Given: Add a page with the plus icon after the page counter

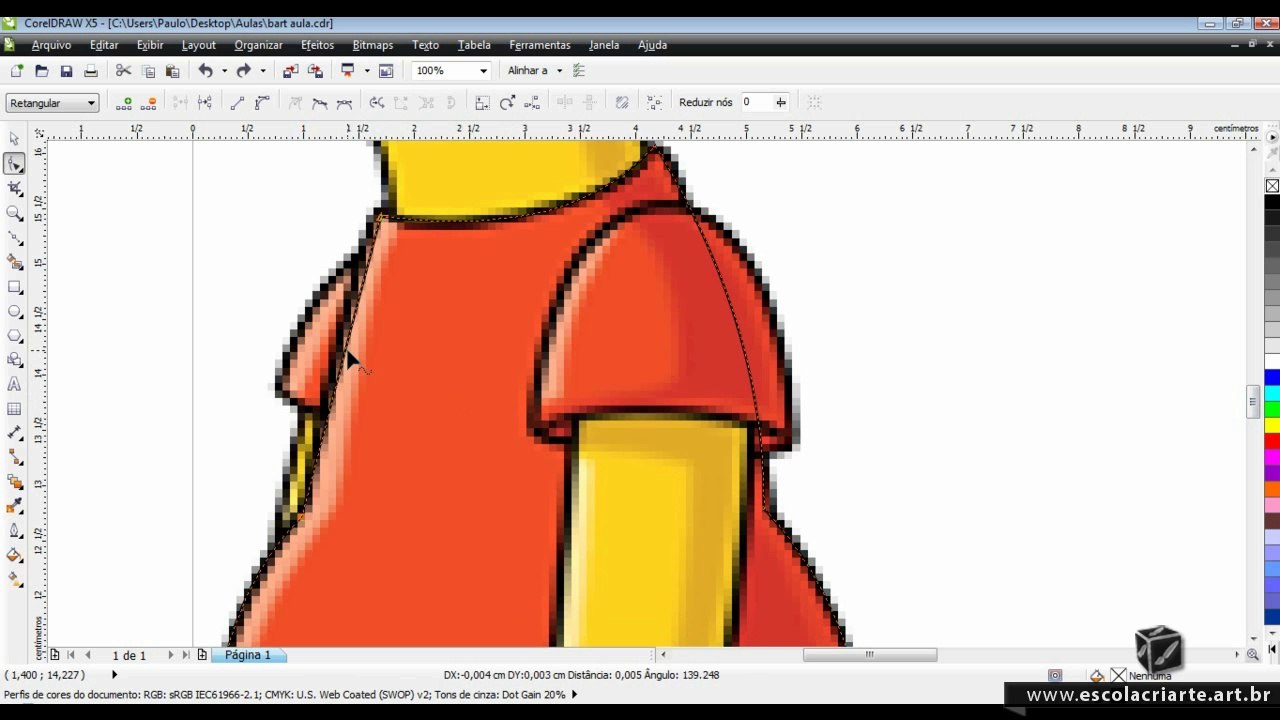Looking at the screenshot, I should tap(202, 655).
